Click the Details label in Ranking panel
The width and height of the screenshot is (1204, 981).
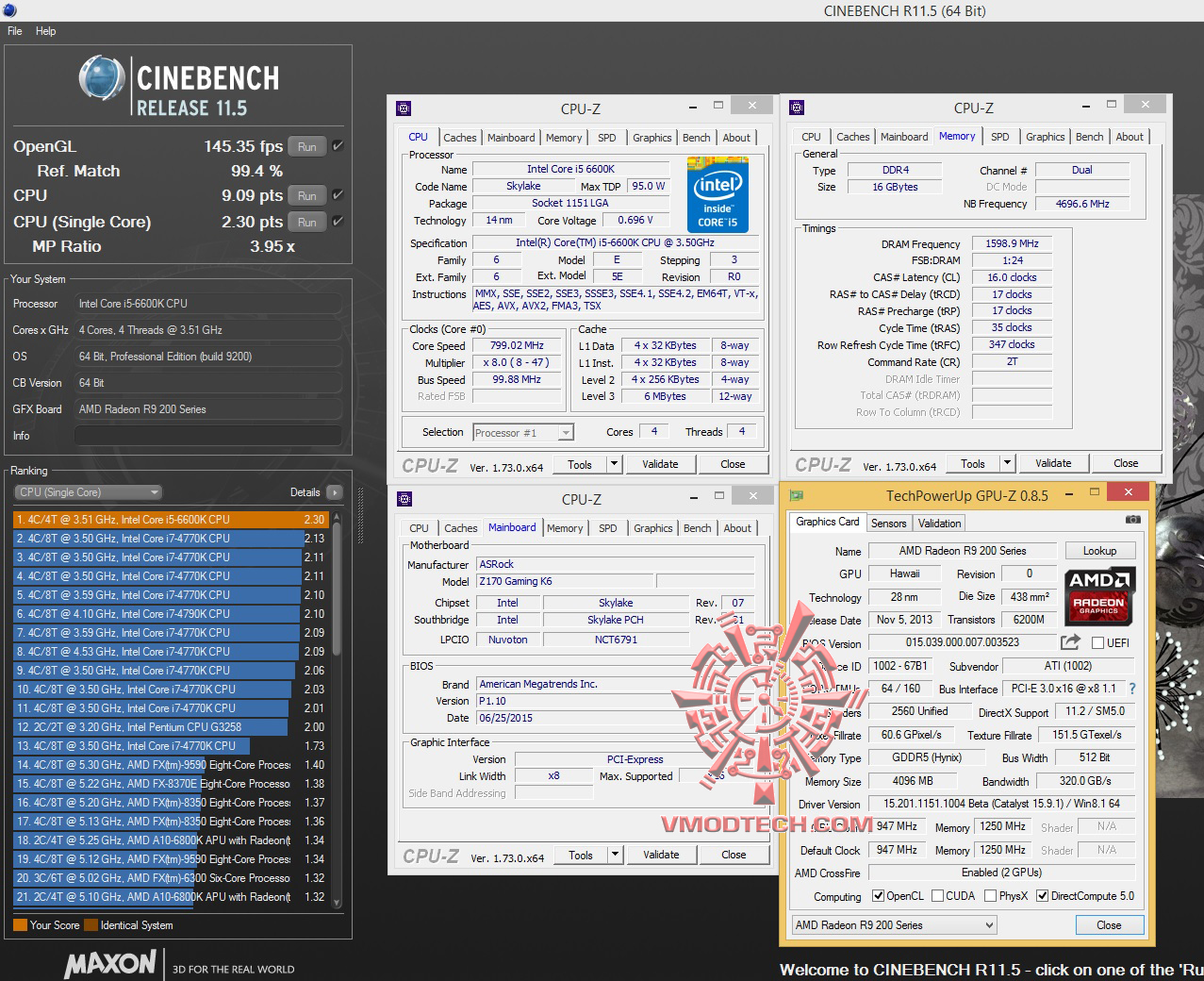pos(305,492)
